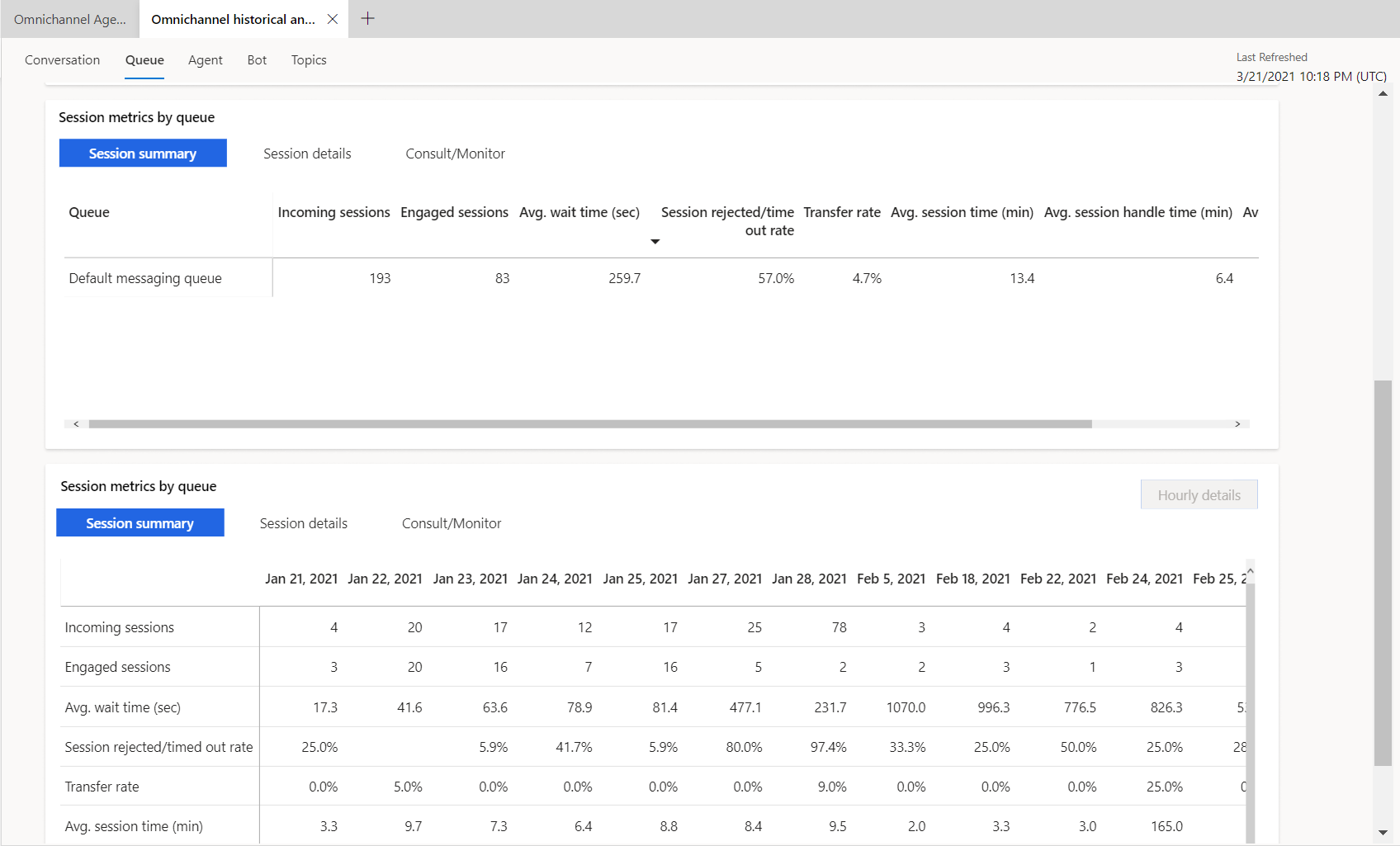Click the Avg. wait time (sec) row label

point(122,707)
